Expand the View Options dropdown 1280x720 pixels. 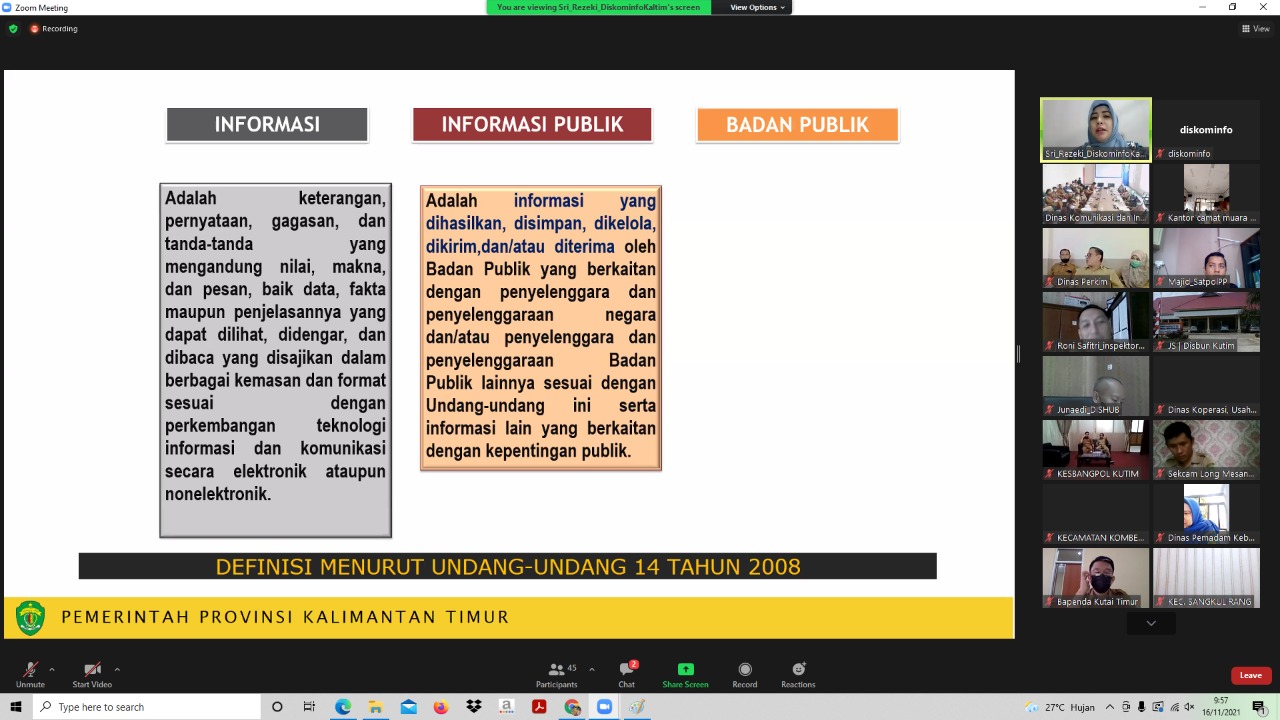[757, 7]
